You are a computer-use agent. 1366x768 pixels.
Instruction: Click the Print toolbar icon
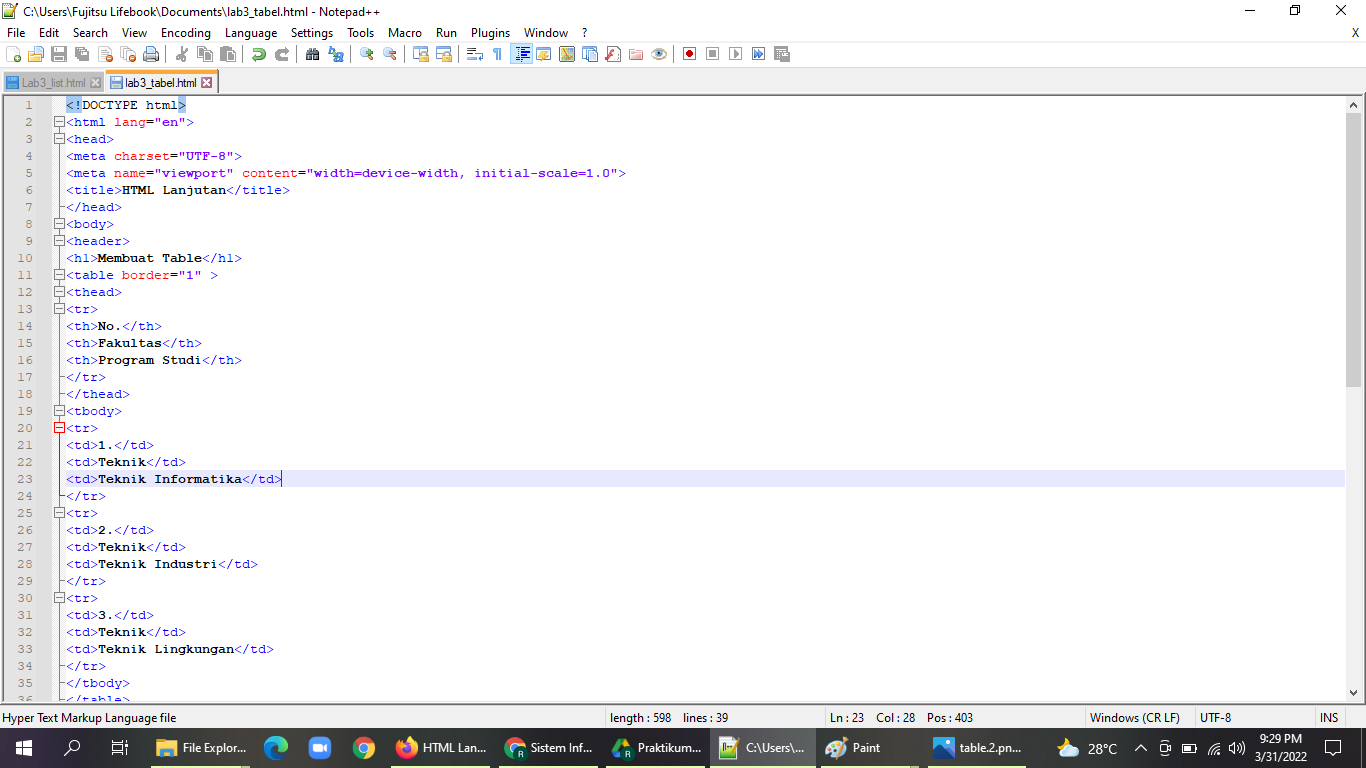(x=153, y=54)
